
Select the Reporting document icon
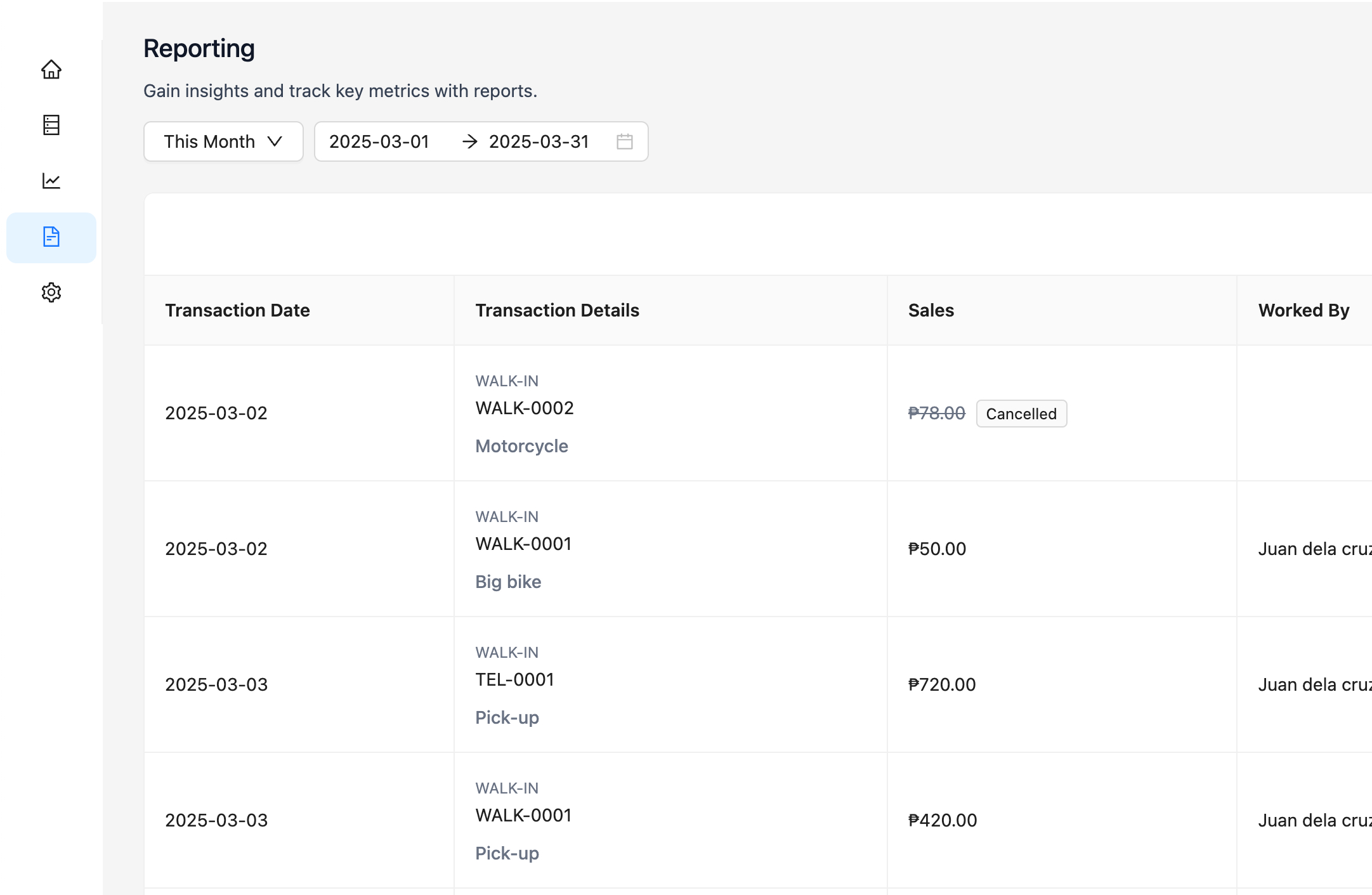pos(51,237)
